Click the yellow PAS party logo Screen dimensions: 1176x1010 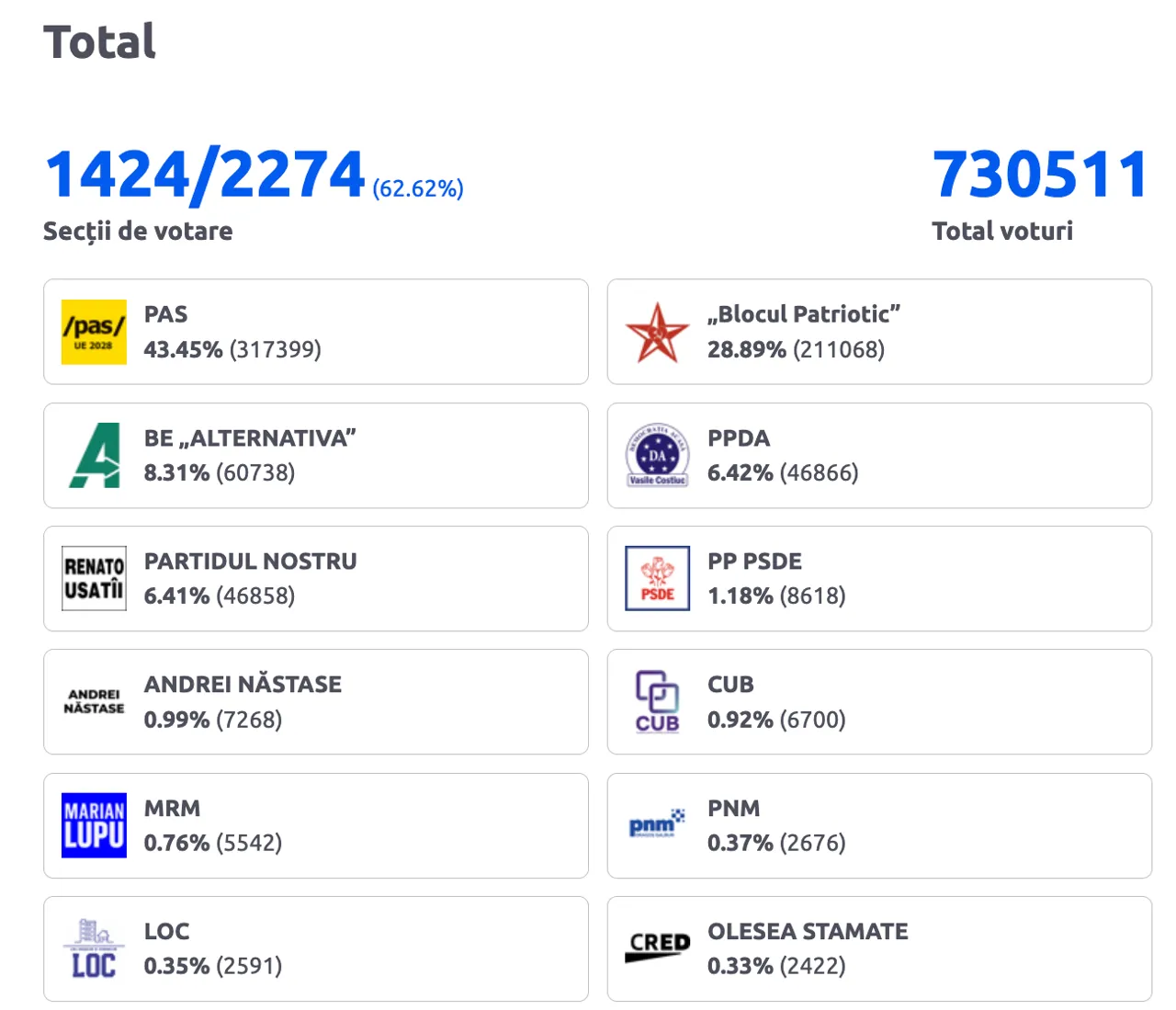click(x=94, y=332)
